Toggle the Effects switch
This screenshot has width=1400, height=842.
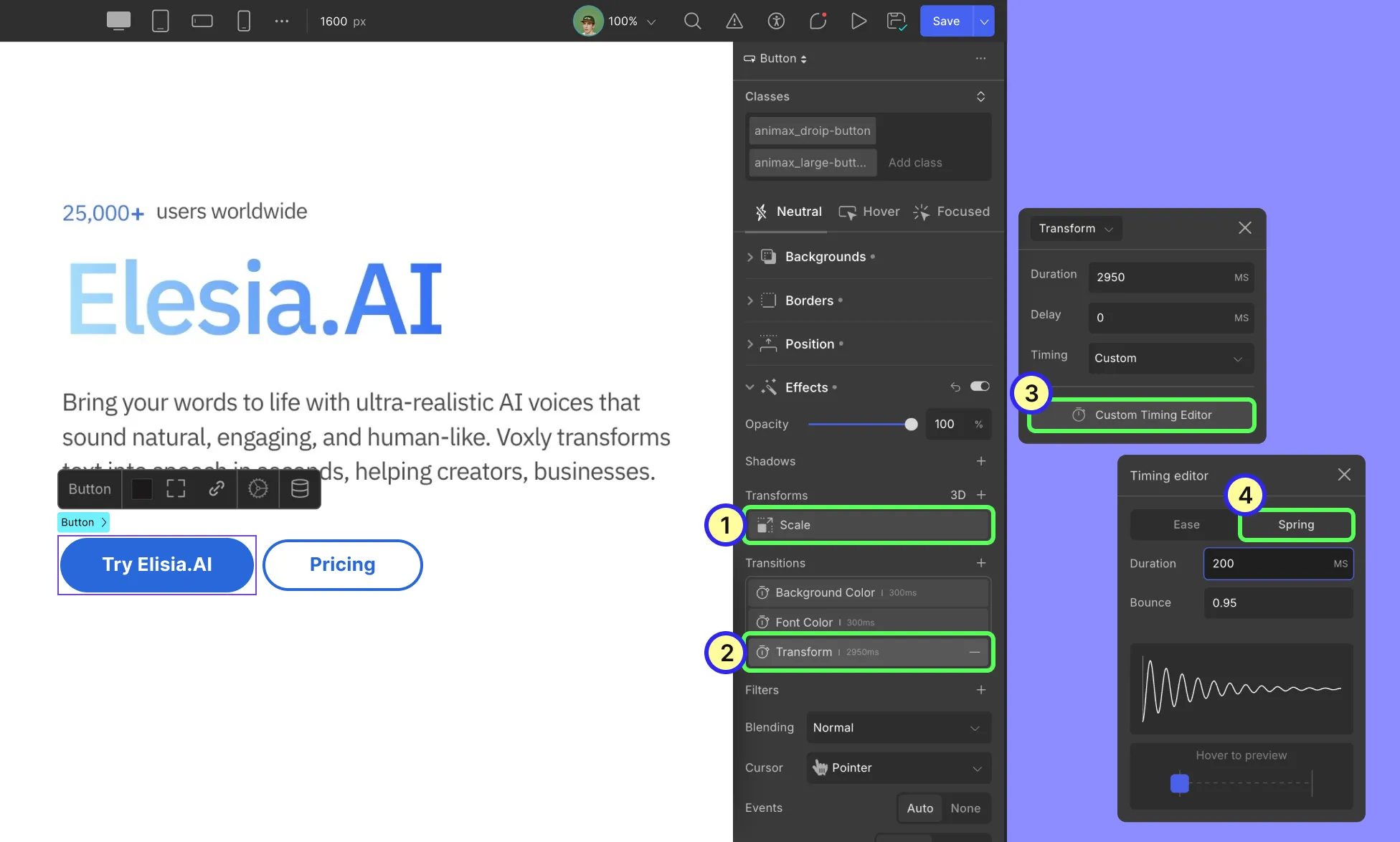coord(980,387)
